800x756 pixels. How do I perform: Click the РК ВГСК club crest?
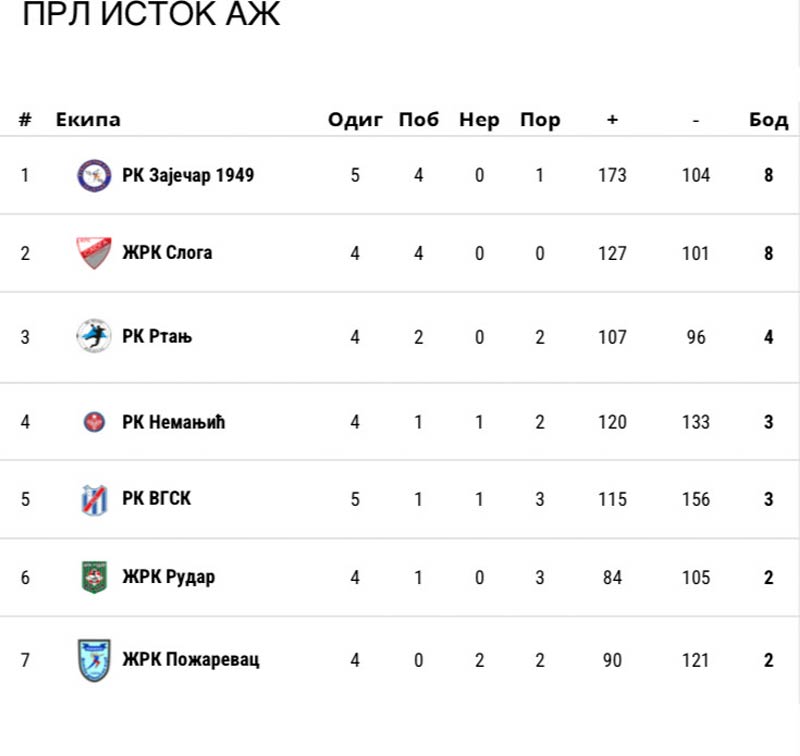click(x=94, y=499)
